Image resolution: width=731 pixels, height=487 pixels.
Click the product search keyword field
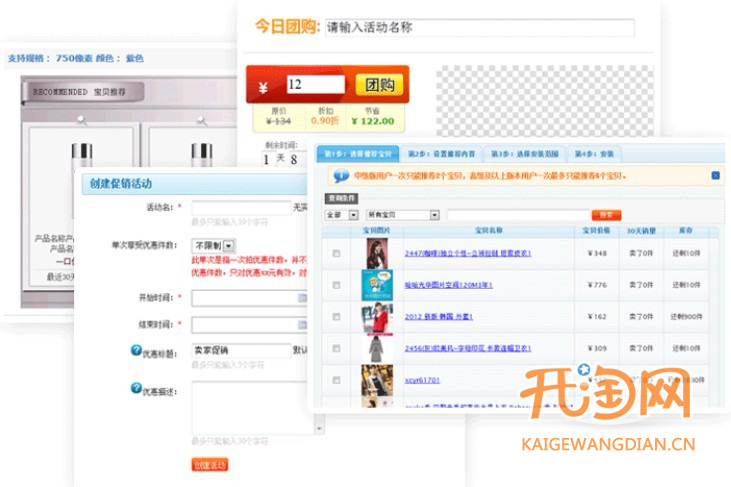point(518,215)
